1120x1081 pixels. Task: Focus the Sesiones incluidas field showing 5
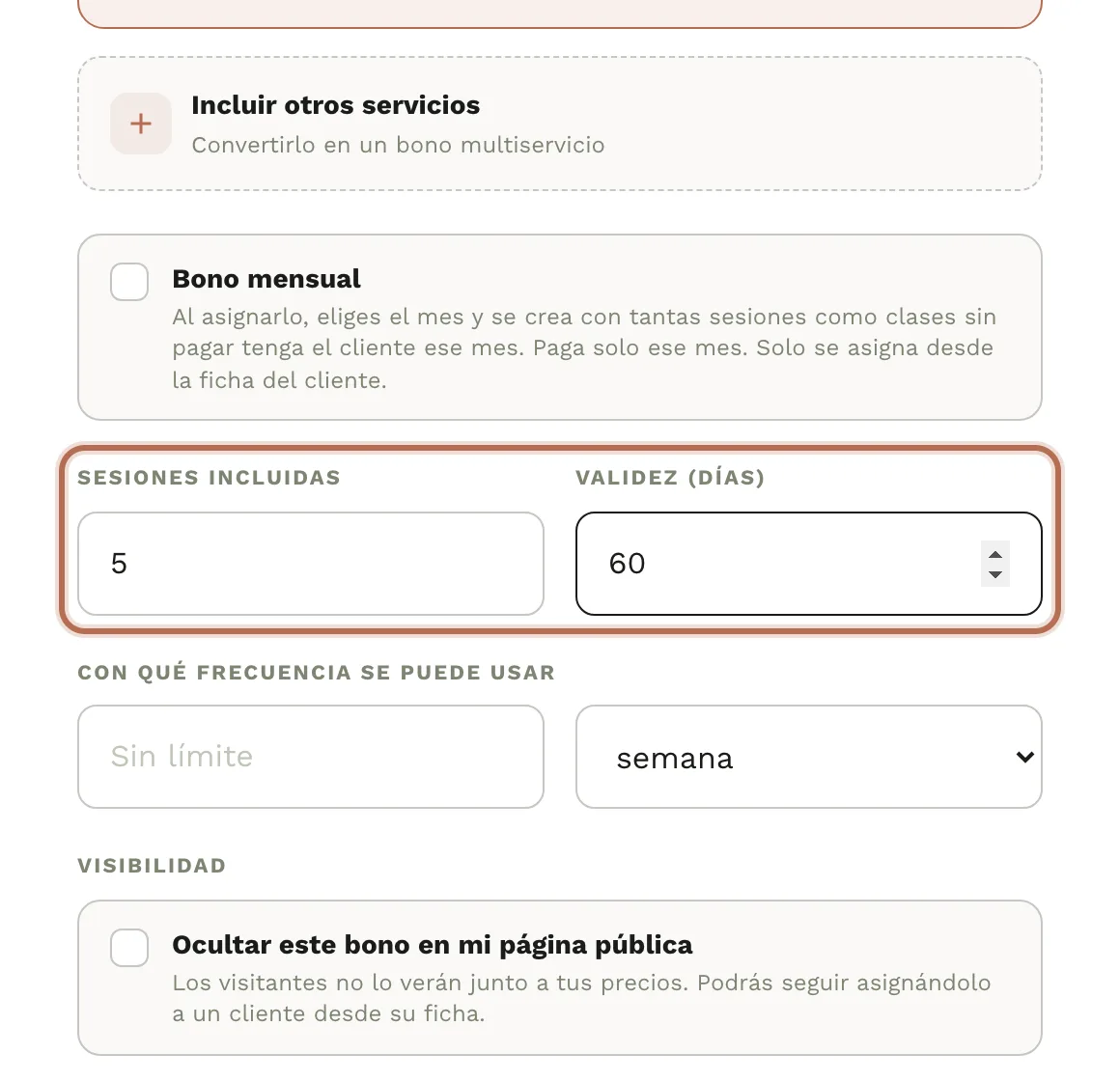point(311,564)
